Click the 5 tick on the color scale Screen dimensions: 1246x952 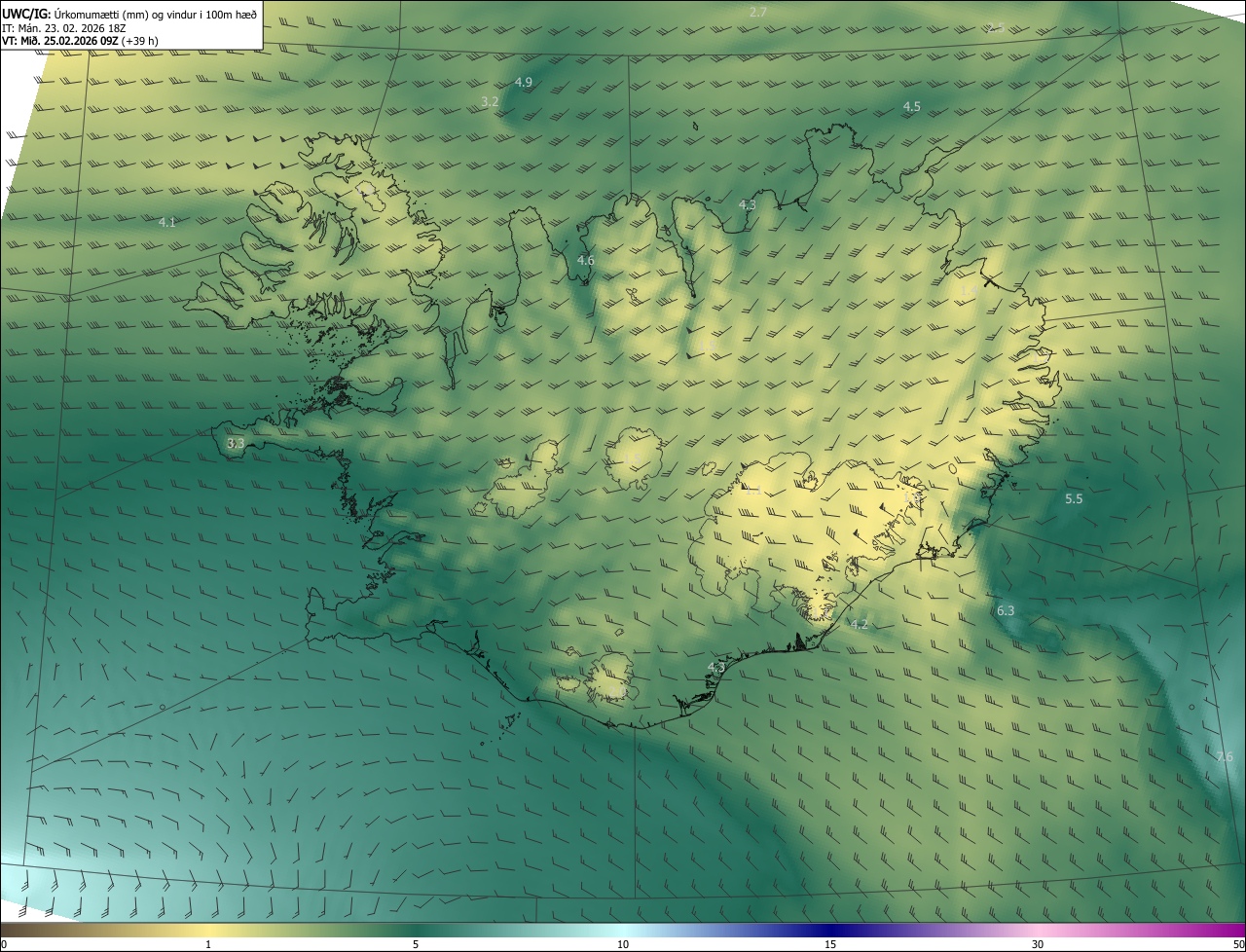[x=416, y=944]
